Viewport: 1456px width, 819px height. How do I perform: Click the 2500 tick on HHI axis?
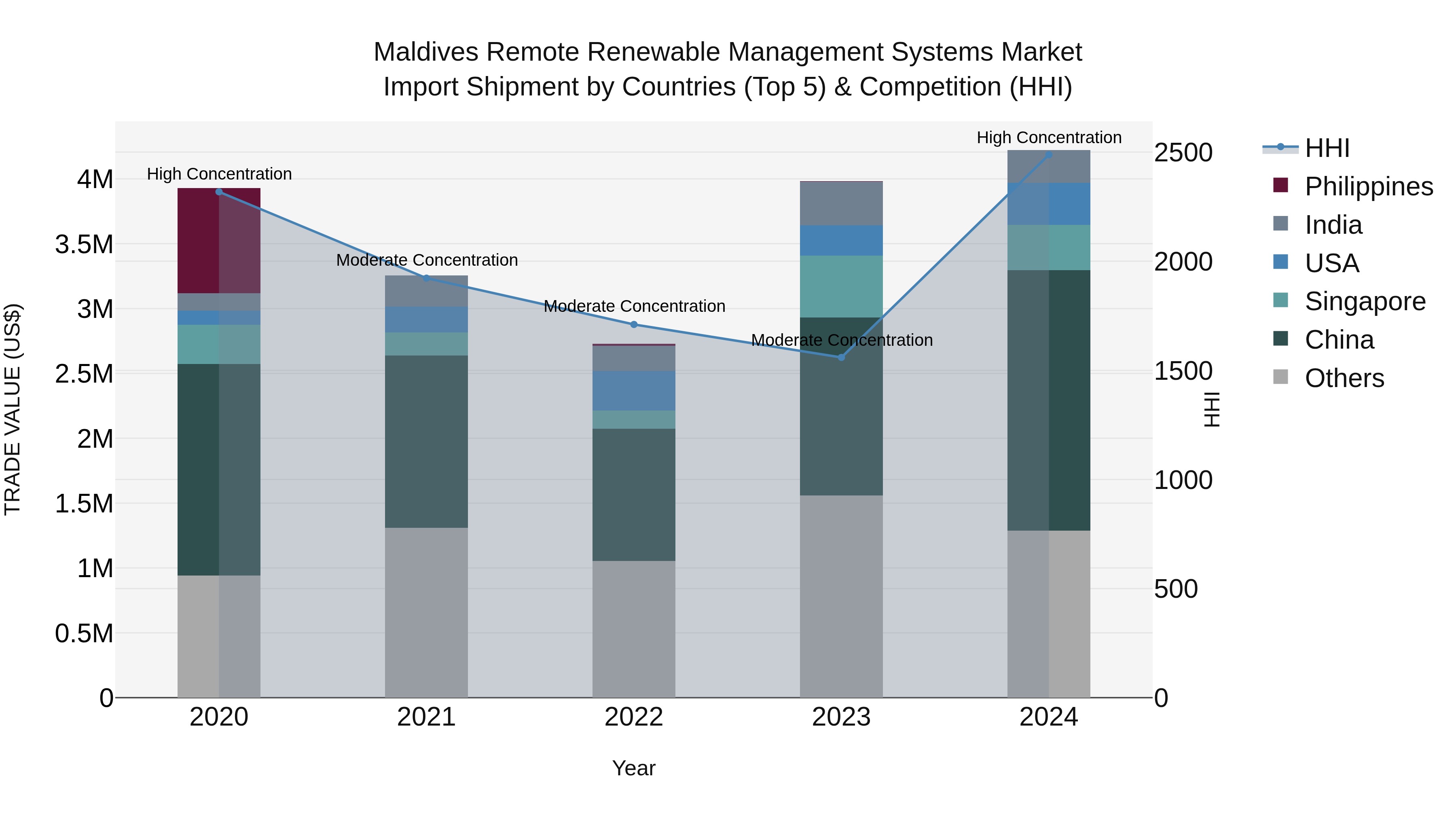1183,152
